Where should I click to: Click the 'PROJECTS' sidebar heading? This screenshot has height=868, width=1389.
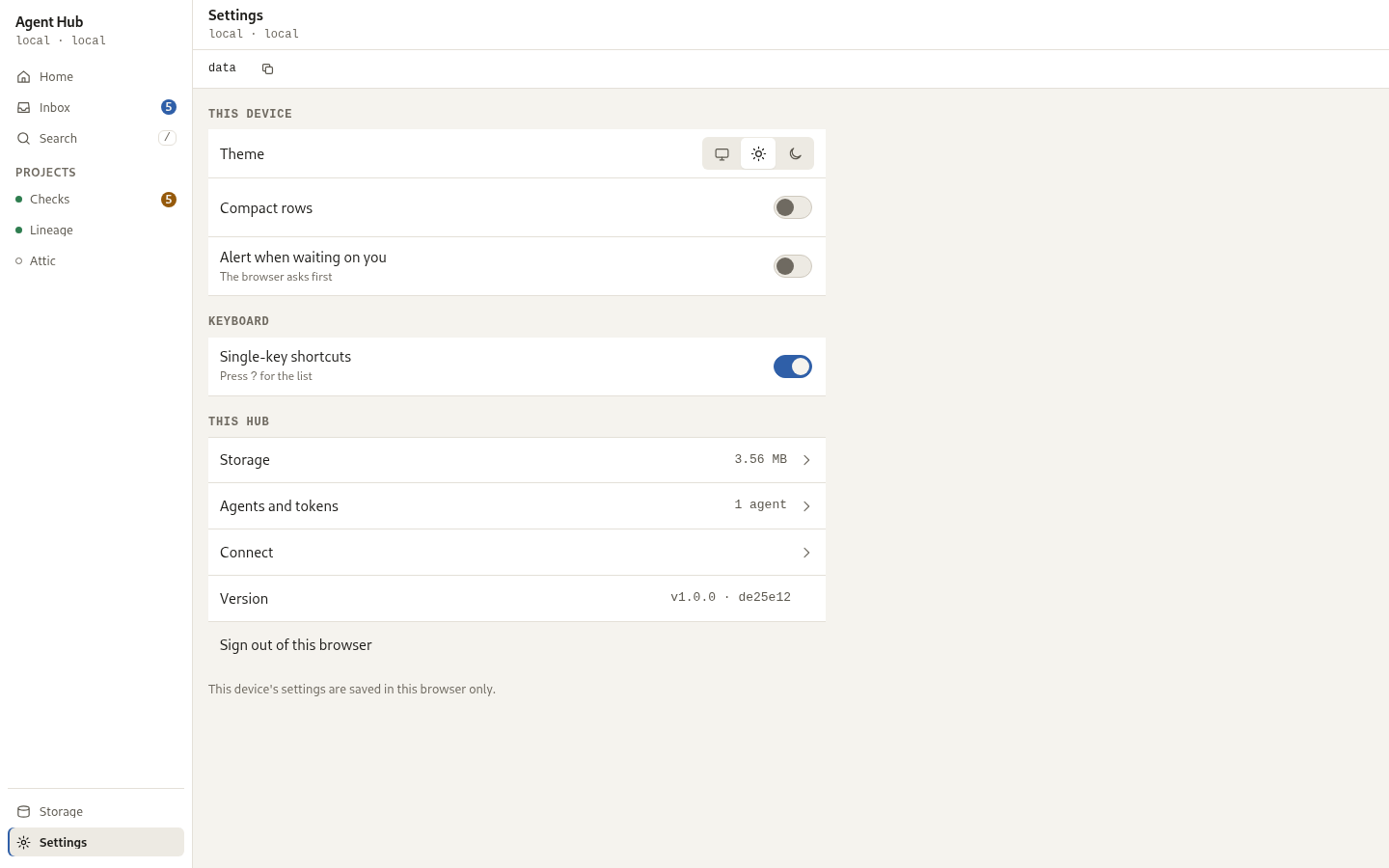pyautogui.click(x=45, y=173)
